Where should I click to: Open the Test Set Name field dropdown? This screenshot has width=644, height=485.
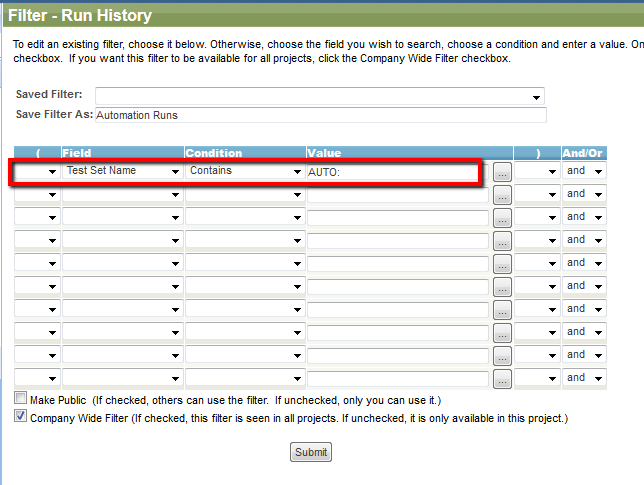[122, 171]
